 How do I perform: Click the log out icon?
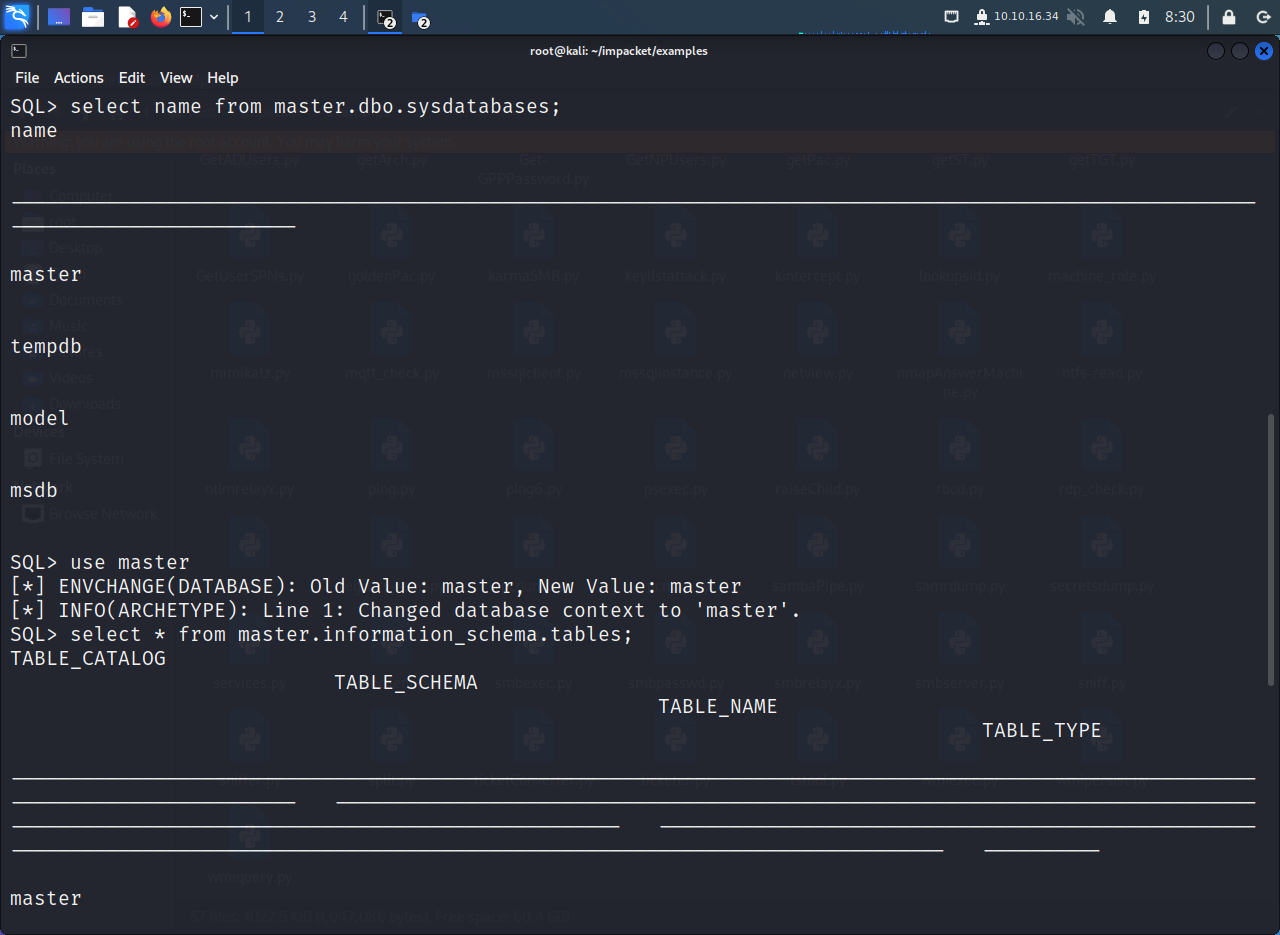(1263, 17)
